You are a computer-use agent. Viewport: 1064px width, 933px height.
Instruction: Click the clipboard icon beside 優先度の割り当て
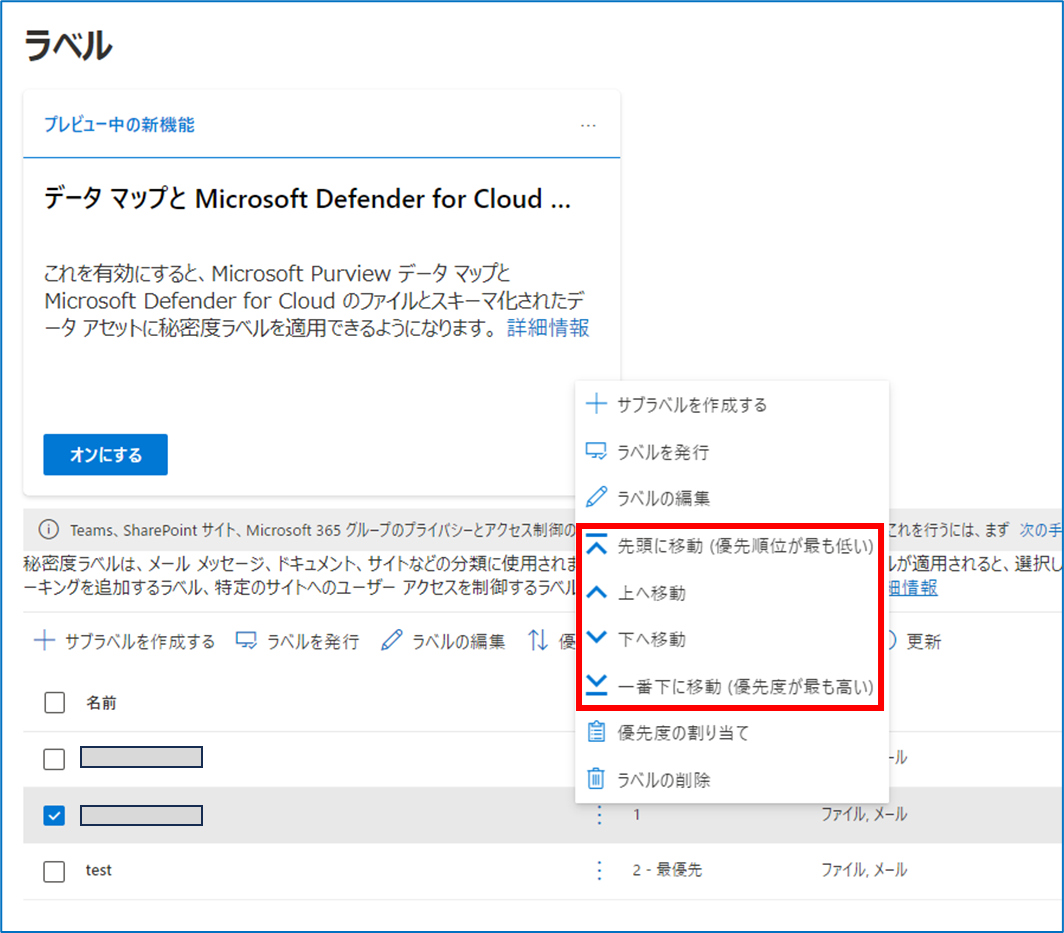[x=596, y=732]
